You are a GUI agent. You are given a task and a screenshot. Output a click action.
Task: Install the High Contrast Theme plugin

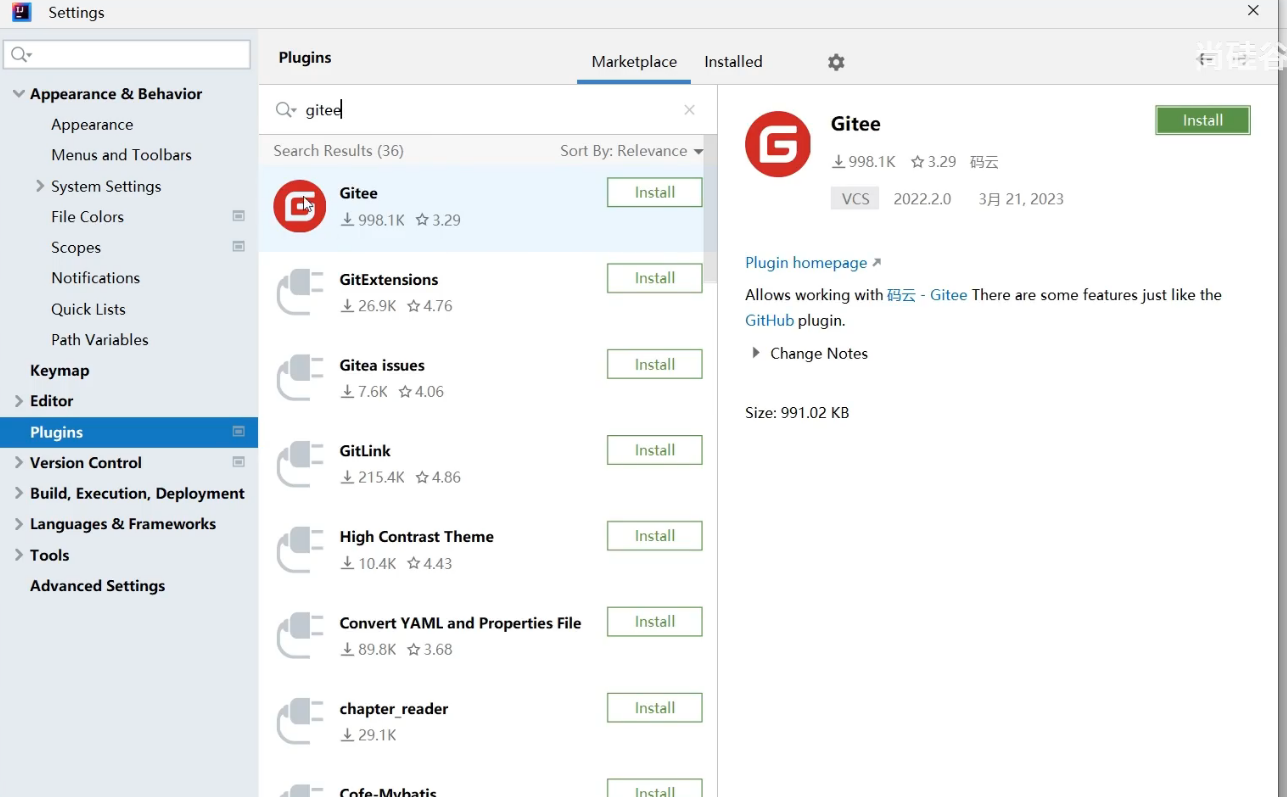[654, 536]
